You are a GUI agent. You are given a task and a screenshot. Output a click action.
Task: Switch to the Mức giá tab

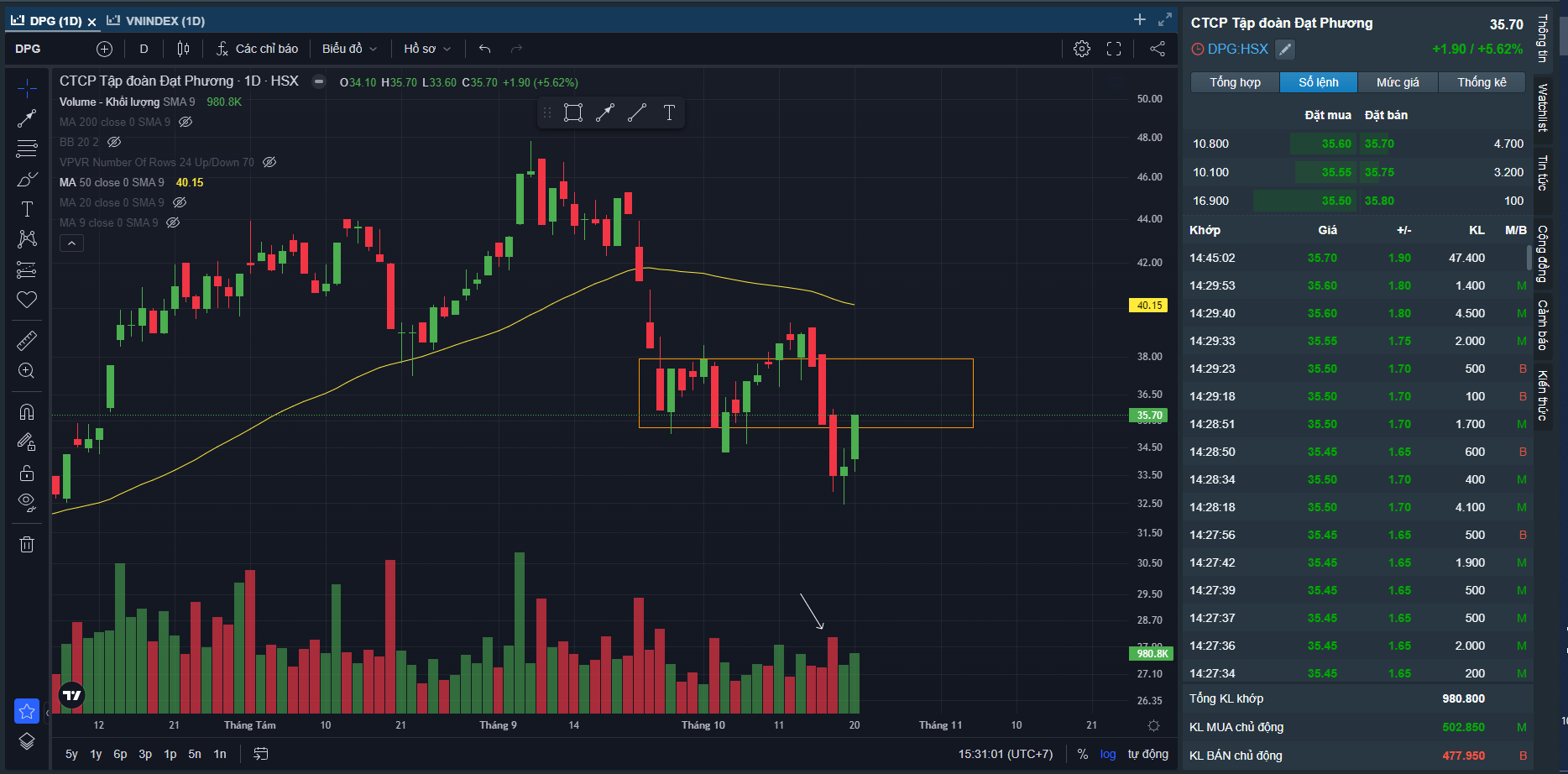click(x=1398, y=82)
